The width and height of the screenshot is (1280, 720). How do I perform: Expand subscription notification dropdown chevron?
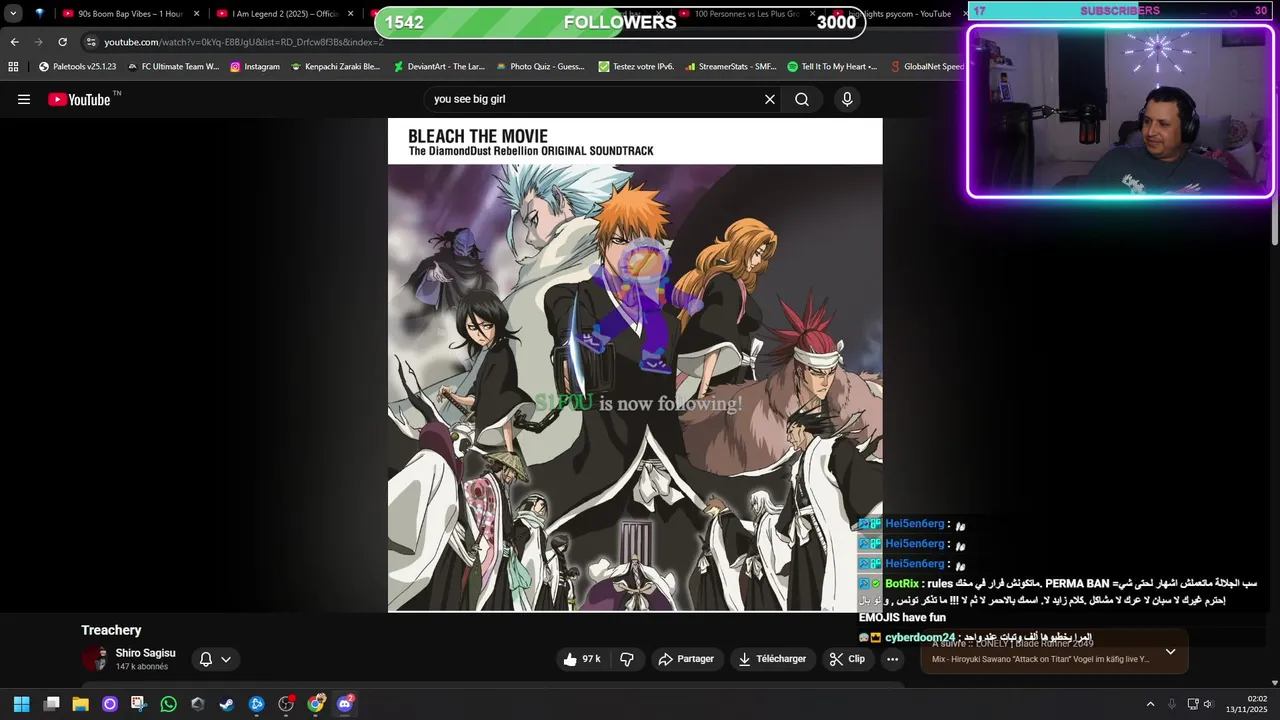[226, 659]
